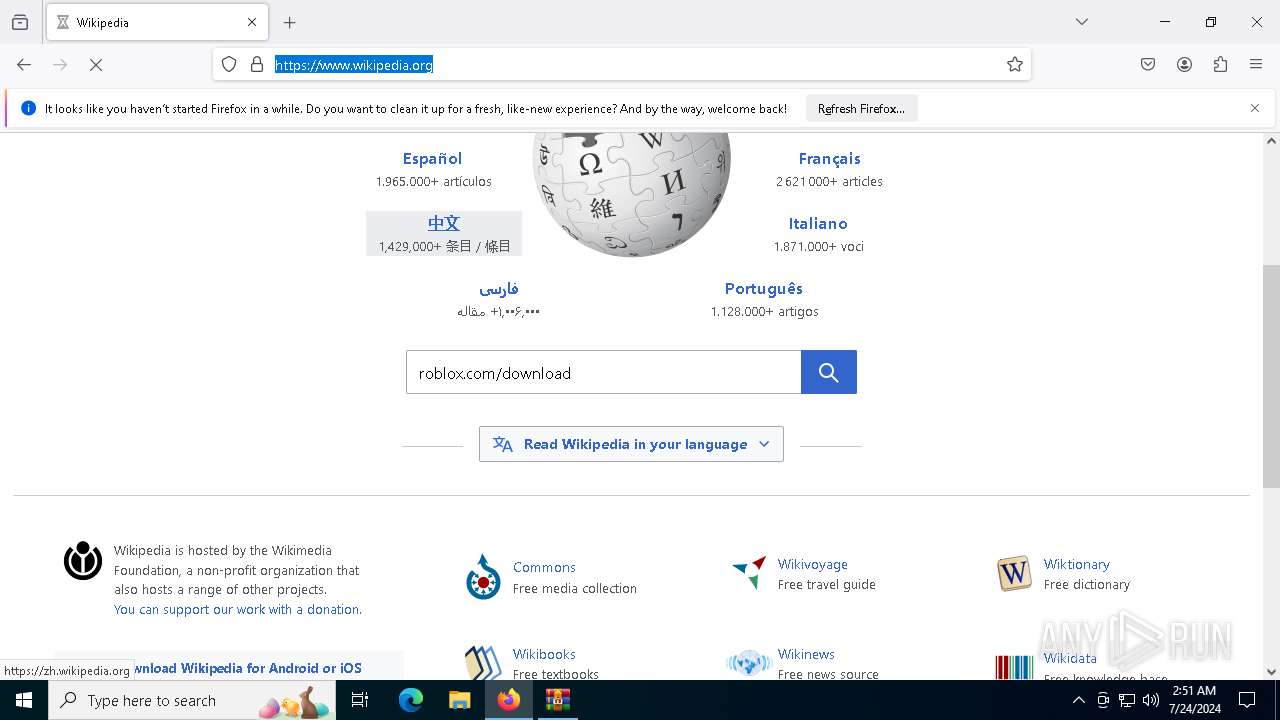Click Refresh Firefox button
Image resolution: width=1280 pixels, height=720 pixels.
tap(861, 108)
